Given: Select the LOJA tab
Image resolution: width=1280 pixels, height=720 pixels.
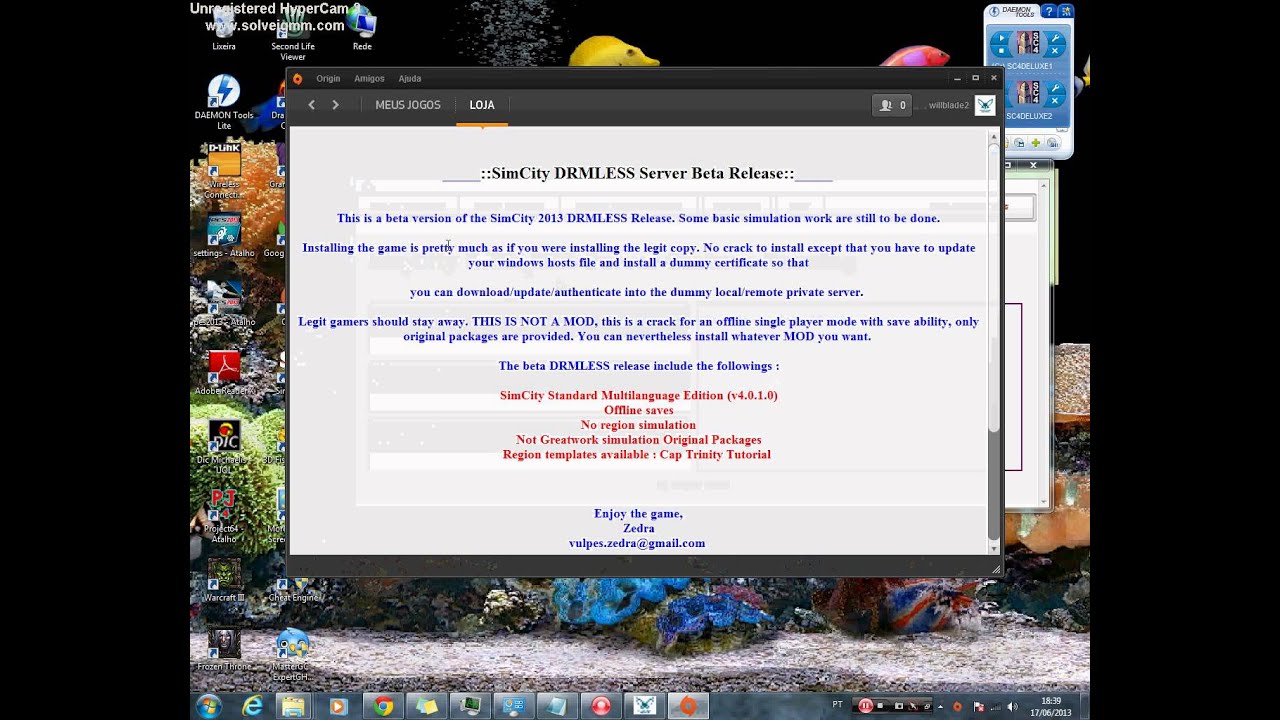Looking at the screenshot, I should (x=482, y=105).
